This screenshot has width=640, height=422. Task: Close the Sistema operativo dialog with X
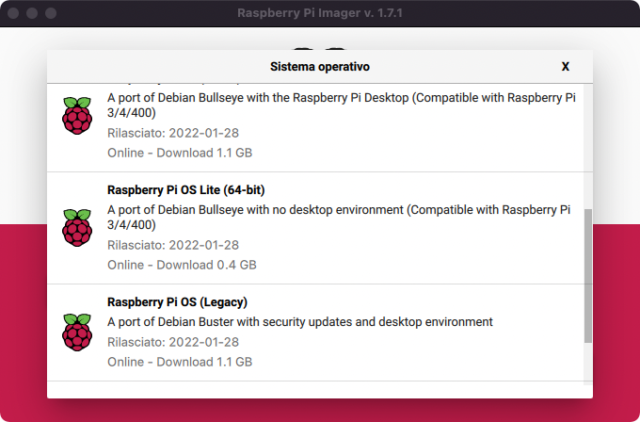click(565, 66)
